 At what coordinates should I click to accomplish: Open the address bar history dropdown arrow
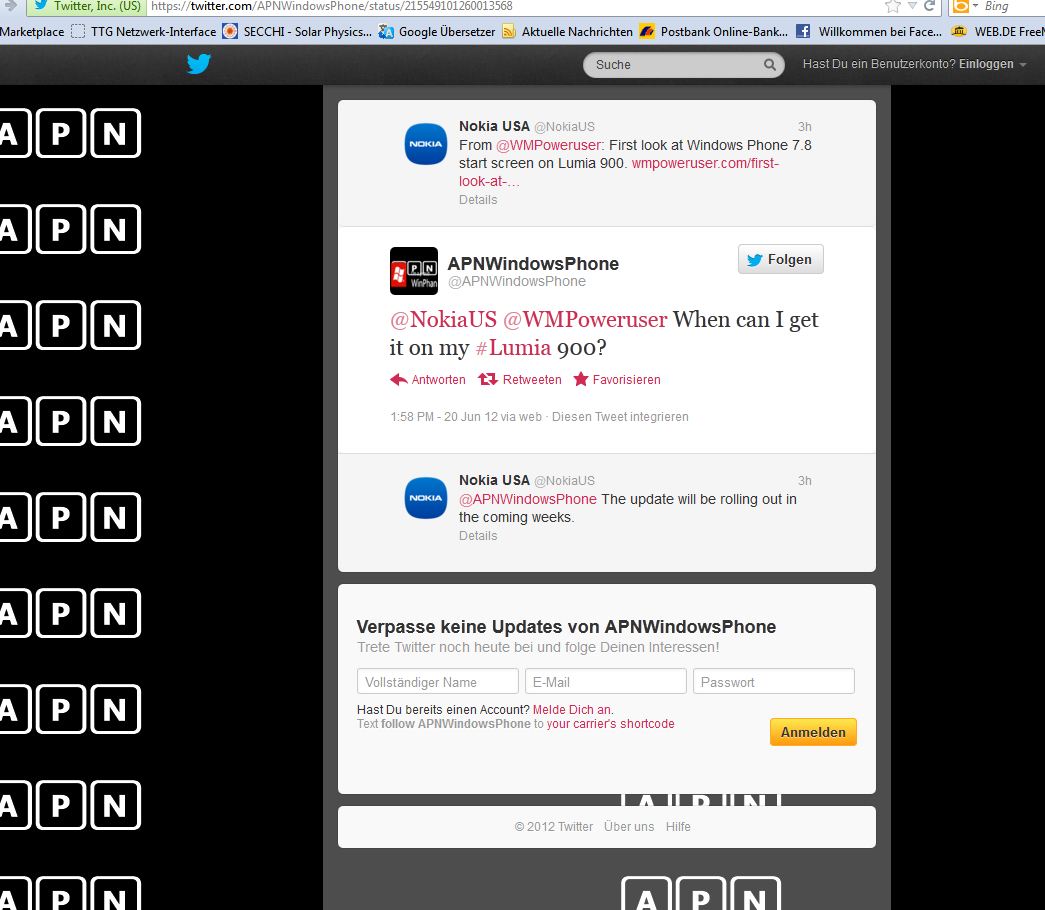[x=912, y=6]
